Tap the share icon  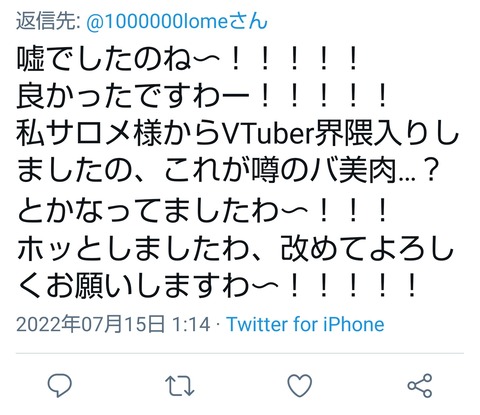(x=420, y=386)
